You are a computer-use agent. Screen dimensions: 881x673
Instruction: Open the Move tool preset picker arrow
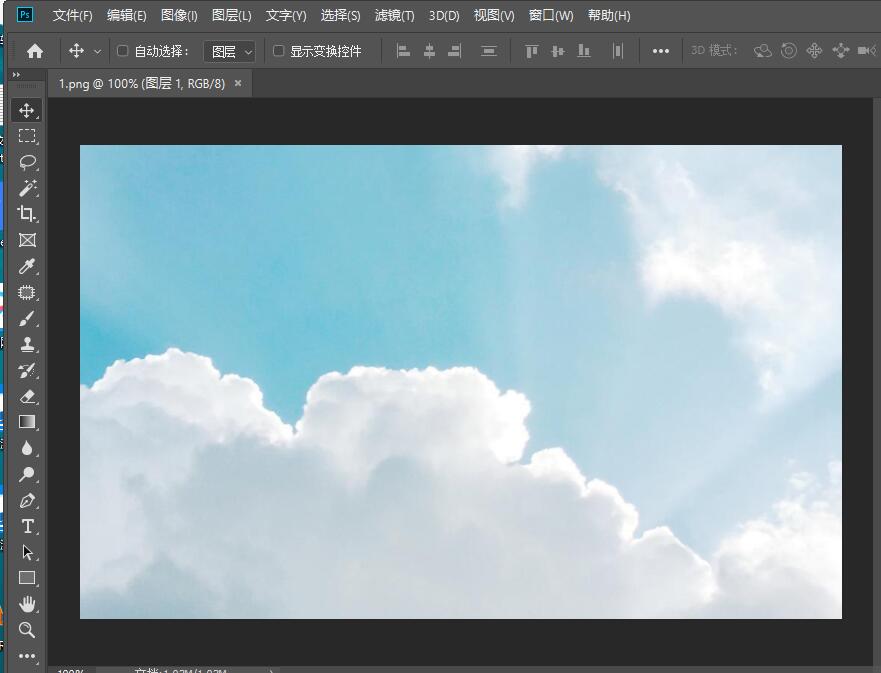97,52
